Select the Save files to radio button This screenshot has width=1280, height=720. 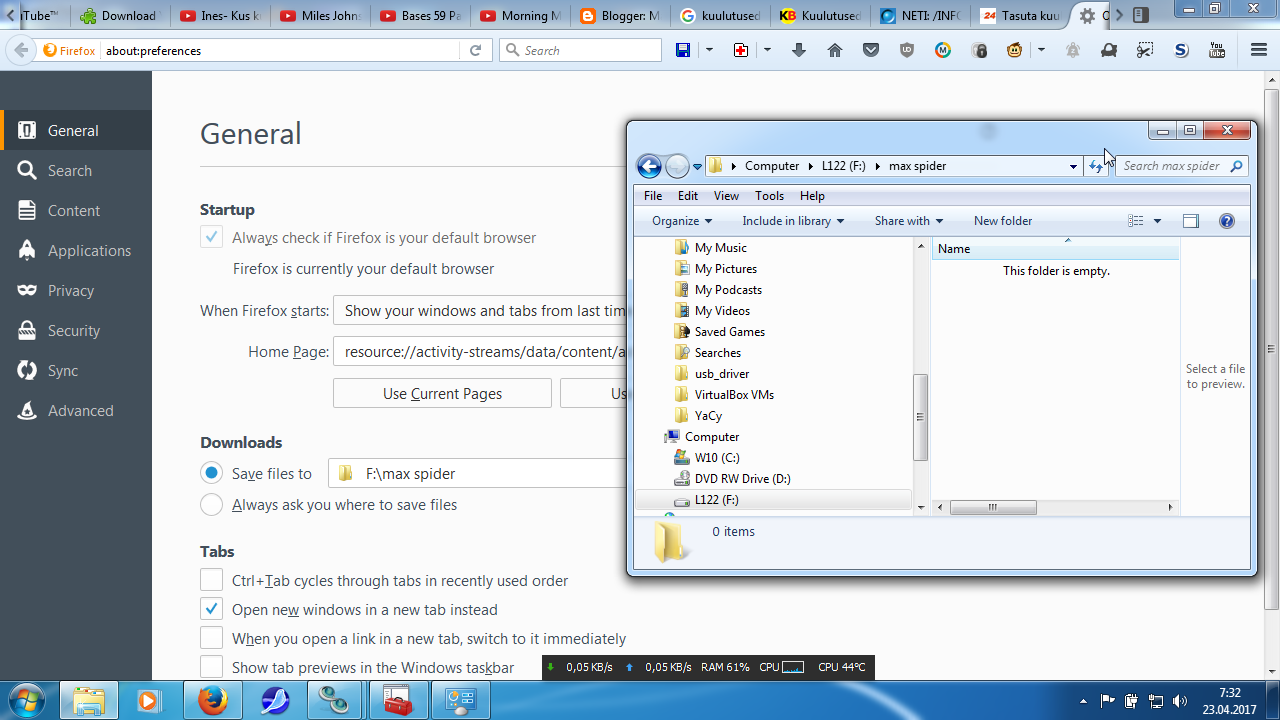click(x=211, y=474)
